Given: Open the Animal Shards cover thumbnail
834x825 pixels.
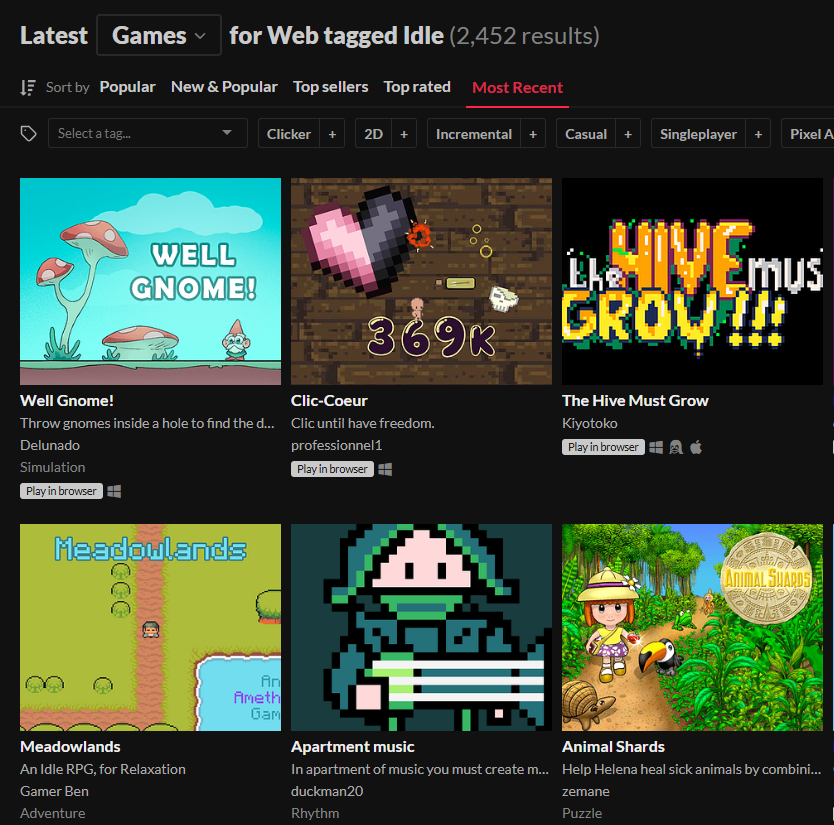Looking at the screenshot, I should [693, 627].
